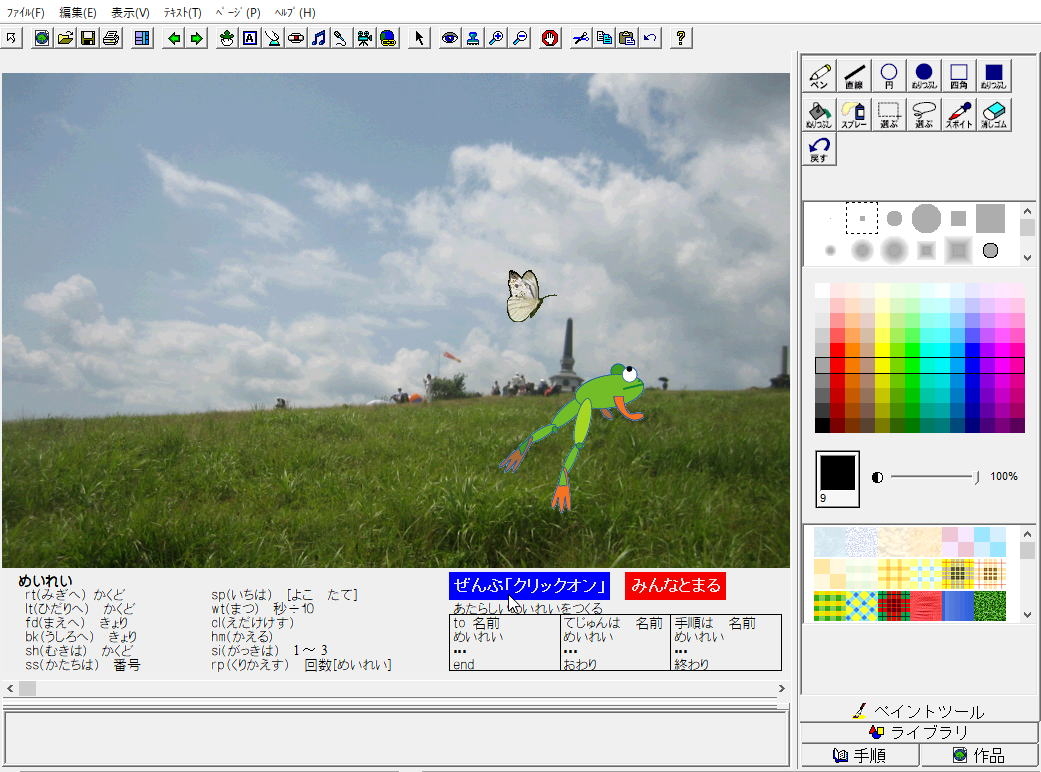Image resolution: width=1041 pixels, height=772 pixels.
Task: Select the 四角 (outline rectangle) tool
Action: coord(959,76)
